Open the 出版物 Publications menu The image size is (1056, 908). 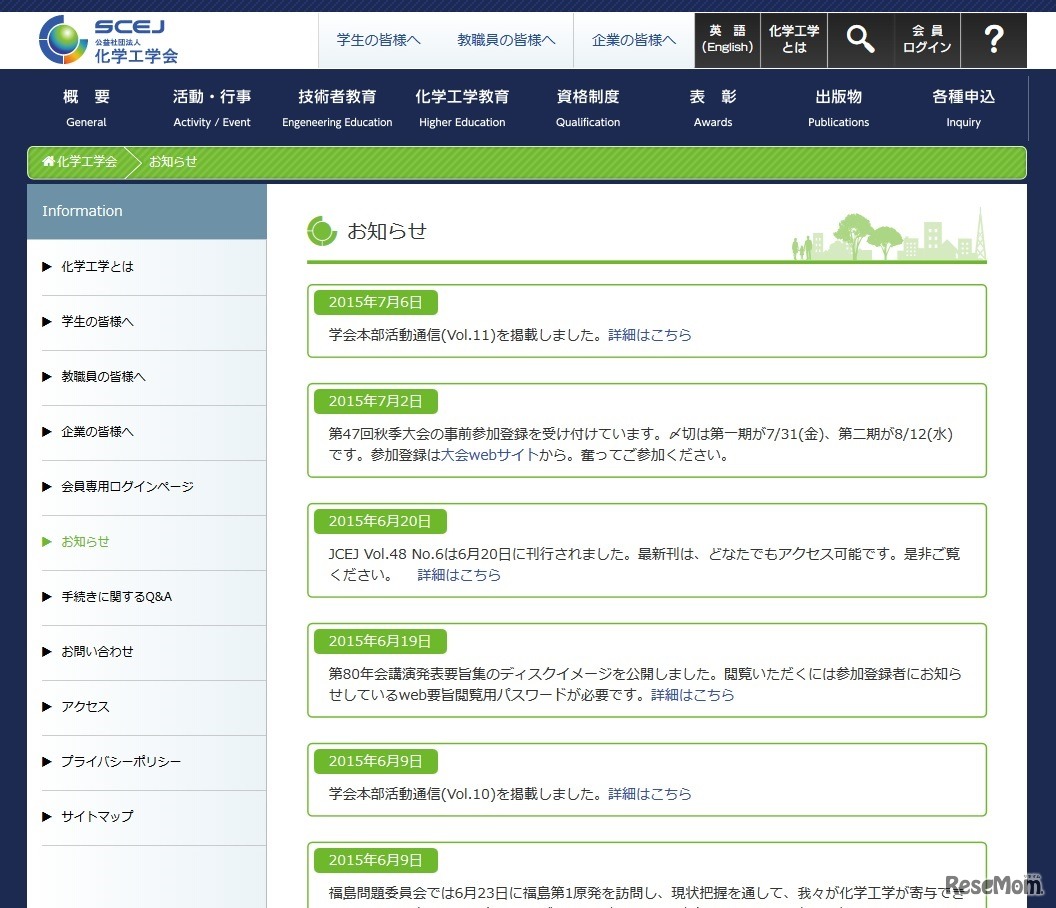(x=837, y=108)
